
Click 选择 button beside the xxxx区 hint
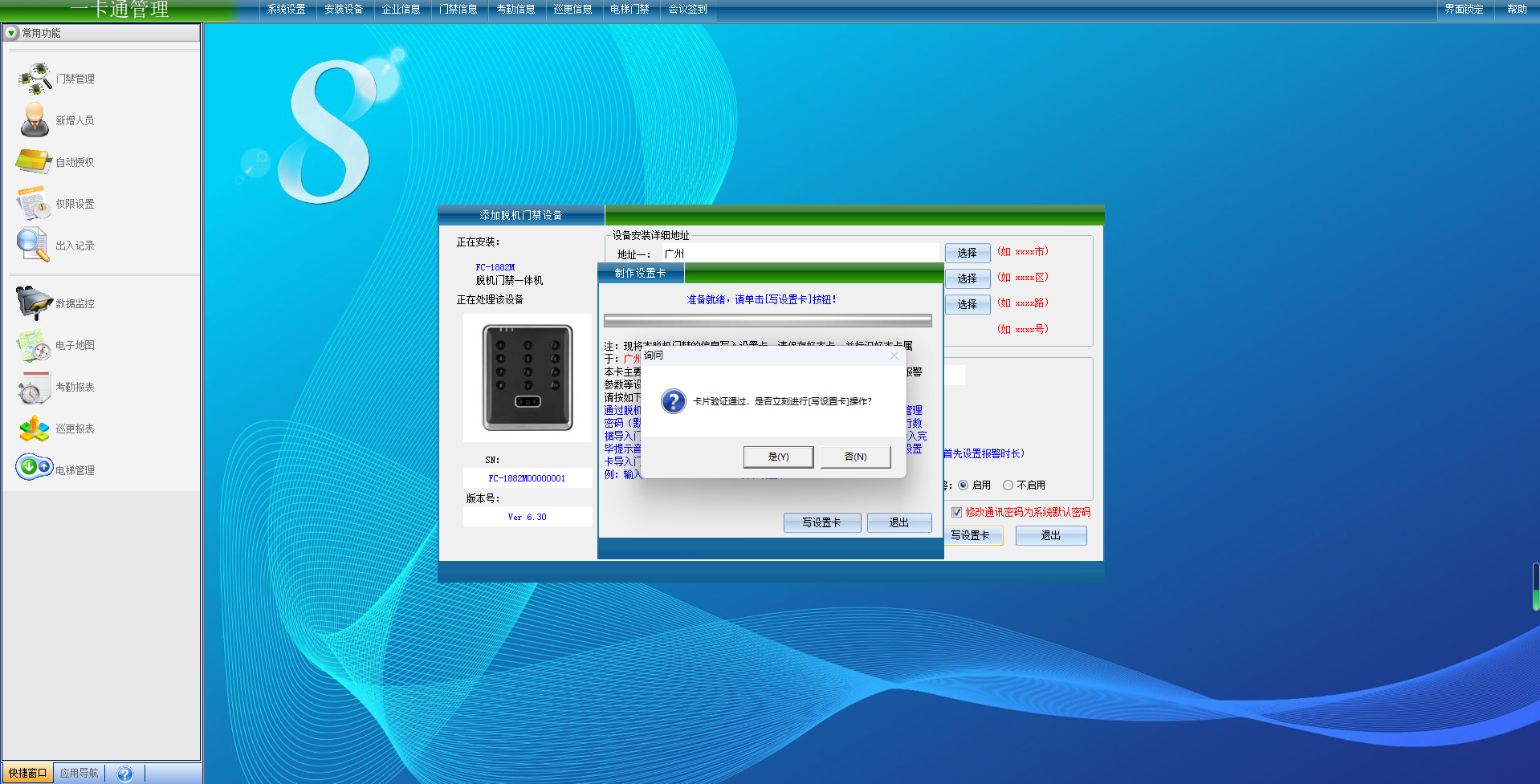point(967,278)
